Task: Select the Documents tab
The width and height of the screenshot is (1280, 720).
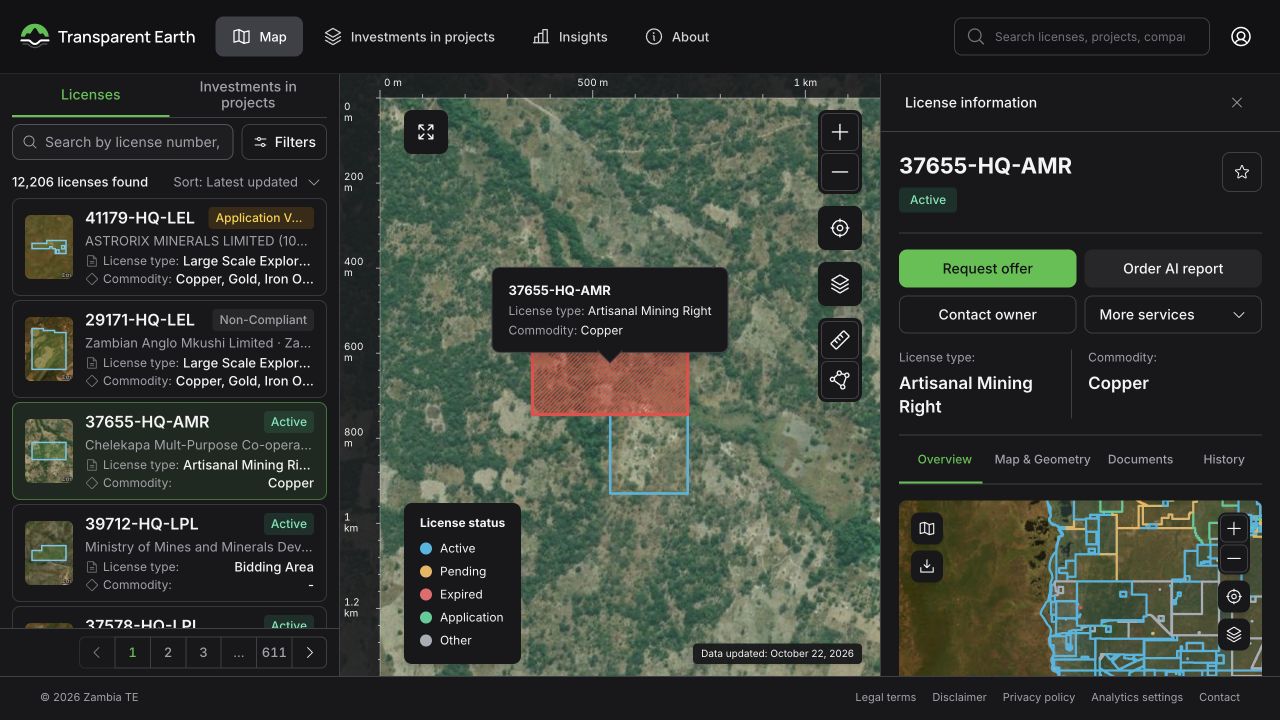Action: pyautogui.click(x=1140, y=460)
